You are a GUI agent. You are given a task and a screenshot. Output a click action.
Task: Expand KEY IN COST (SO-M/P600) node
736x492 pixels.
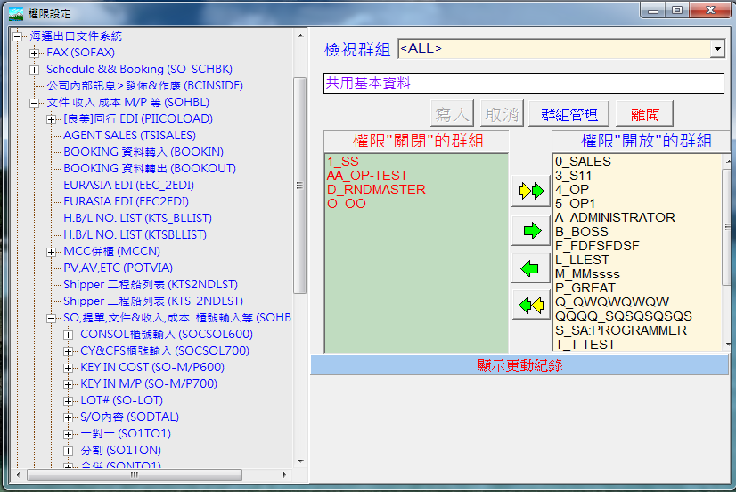tap(68, 368)
